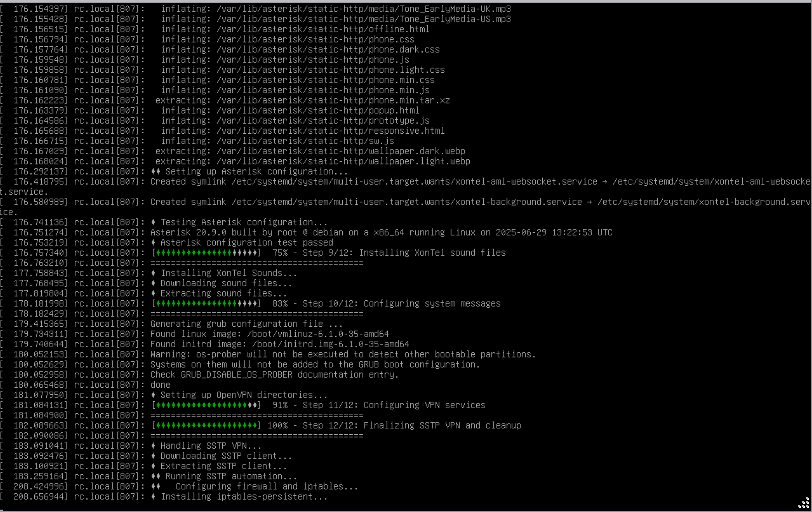Click the 75% green progress bar
The image size is (812, 512).
pos(205,254)
